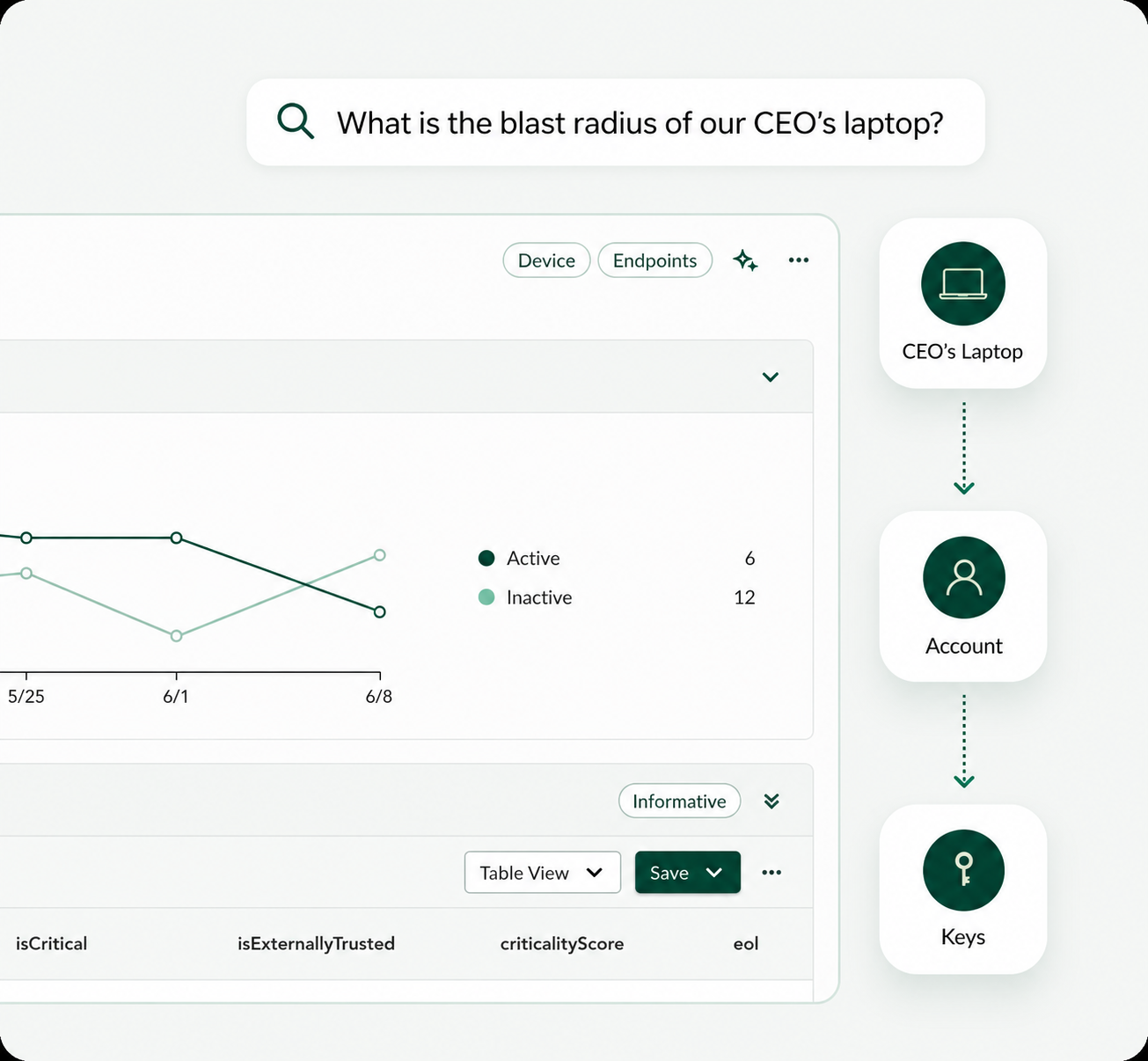Click the Inactive data point at 6/8
This screenshot has height=1061, width=1148.
tap(380, 555)
